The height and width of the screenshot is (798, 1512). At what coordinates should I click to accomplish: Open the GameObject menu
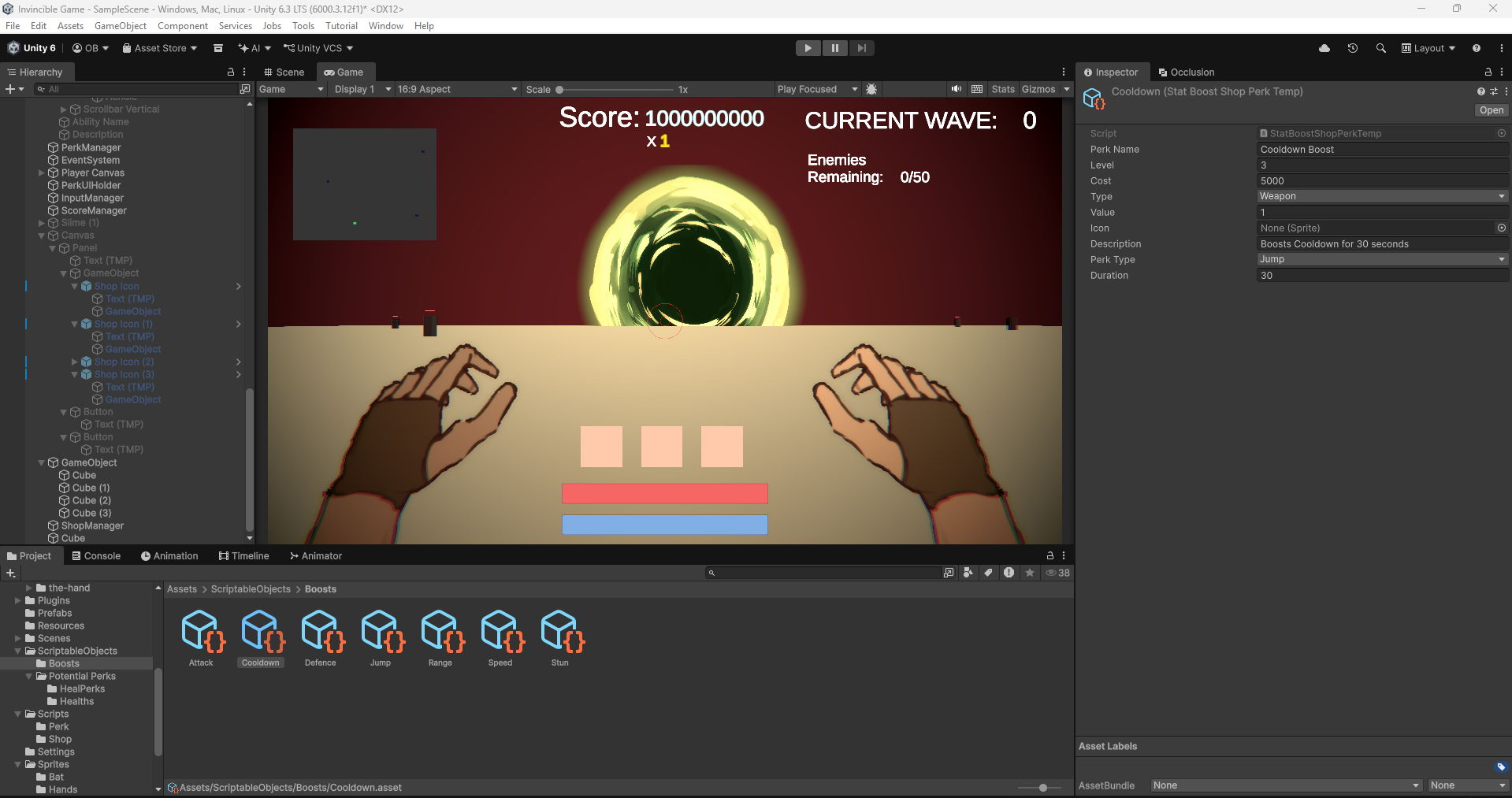(121, 26)
